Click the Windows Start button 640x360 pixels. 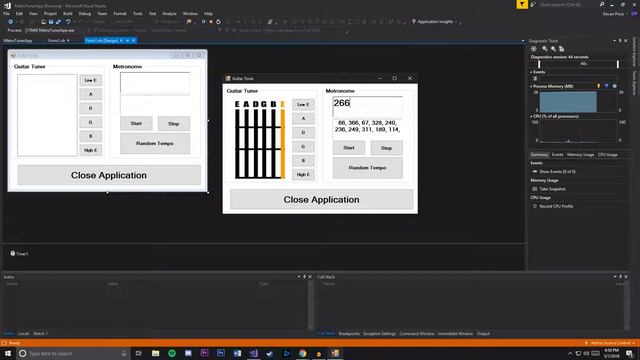click(x=8, y=353)
